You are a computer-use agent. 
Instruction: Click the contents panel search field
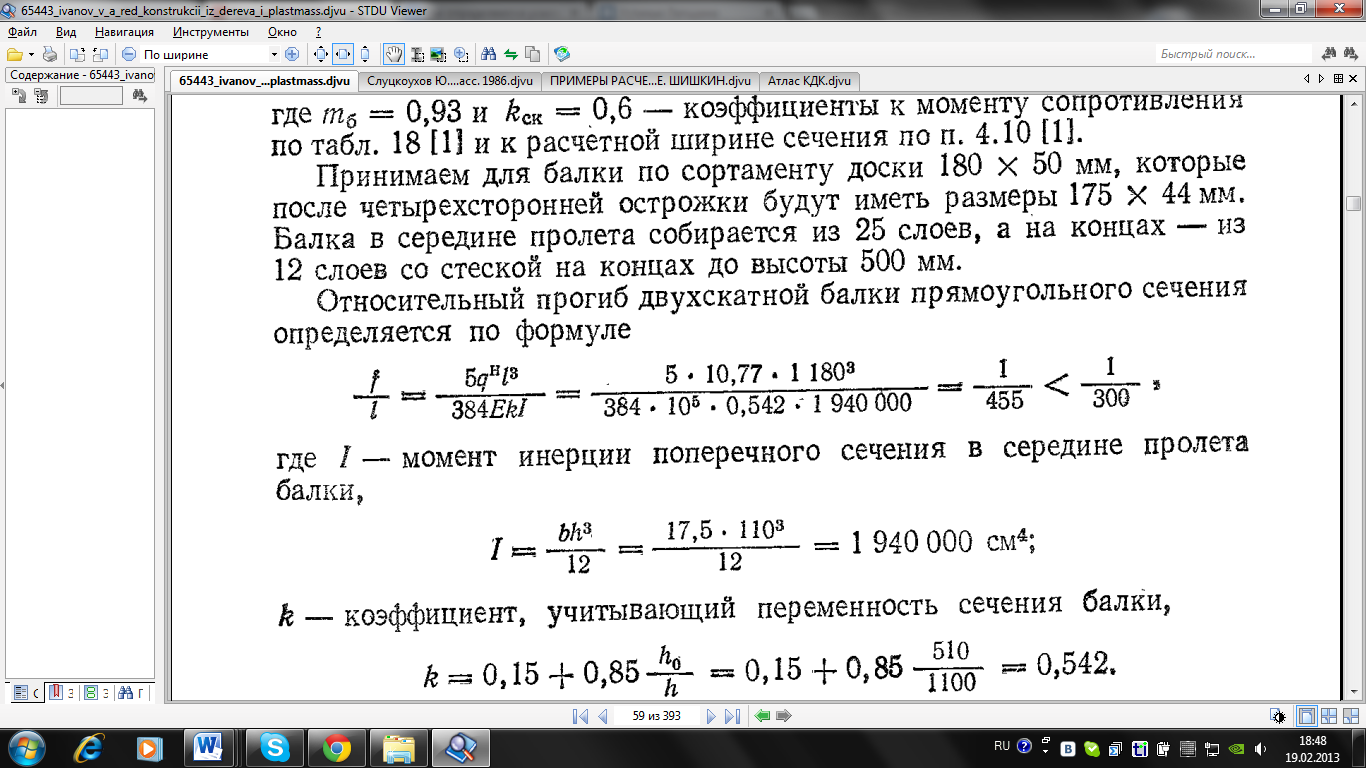pos(91,96)
